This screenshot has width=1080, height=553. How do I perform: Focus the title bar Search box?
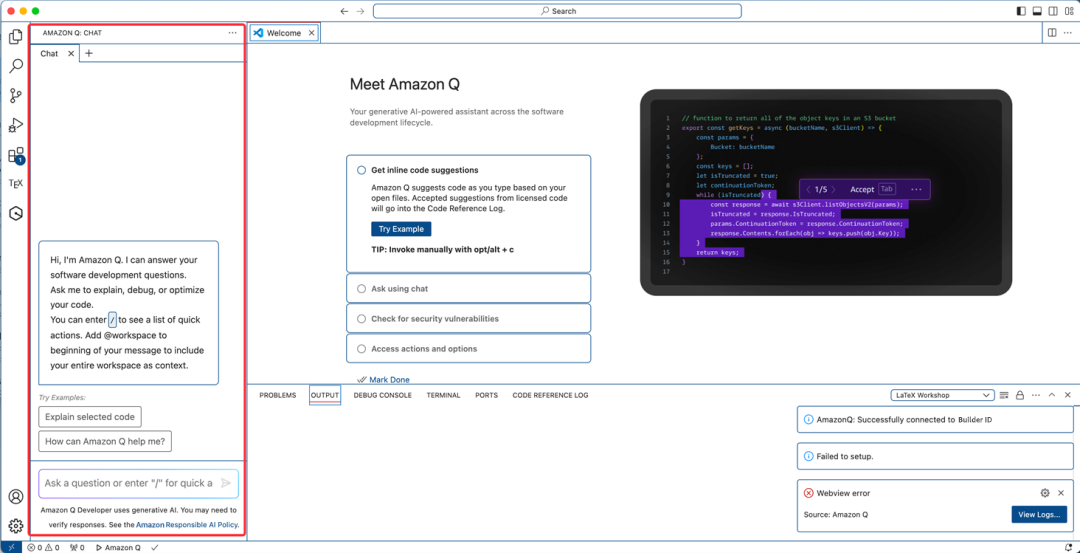coord(557,11)
